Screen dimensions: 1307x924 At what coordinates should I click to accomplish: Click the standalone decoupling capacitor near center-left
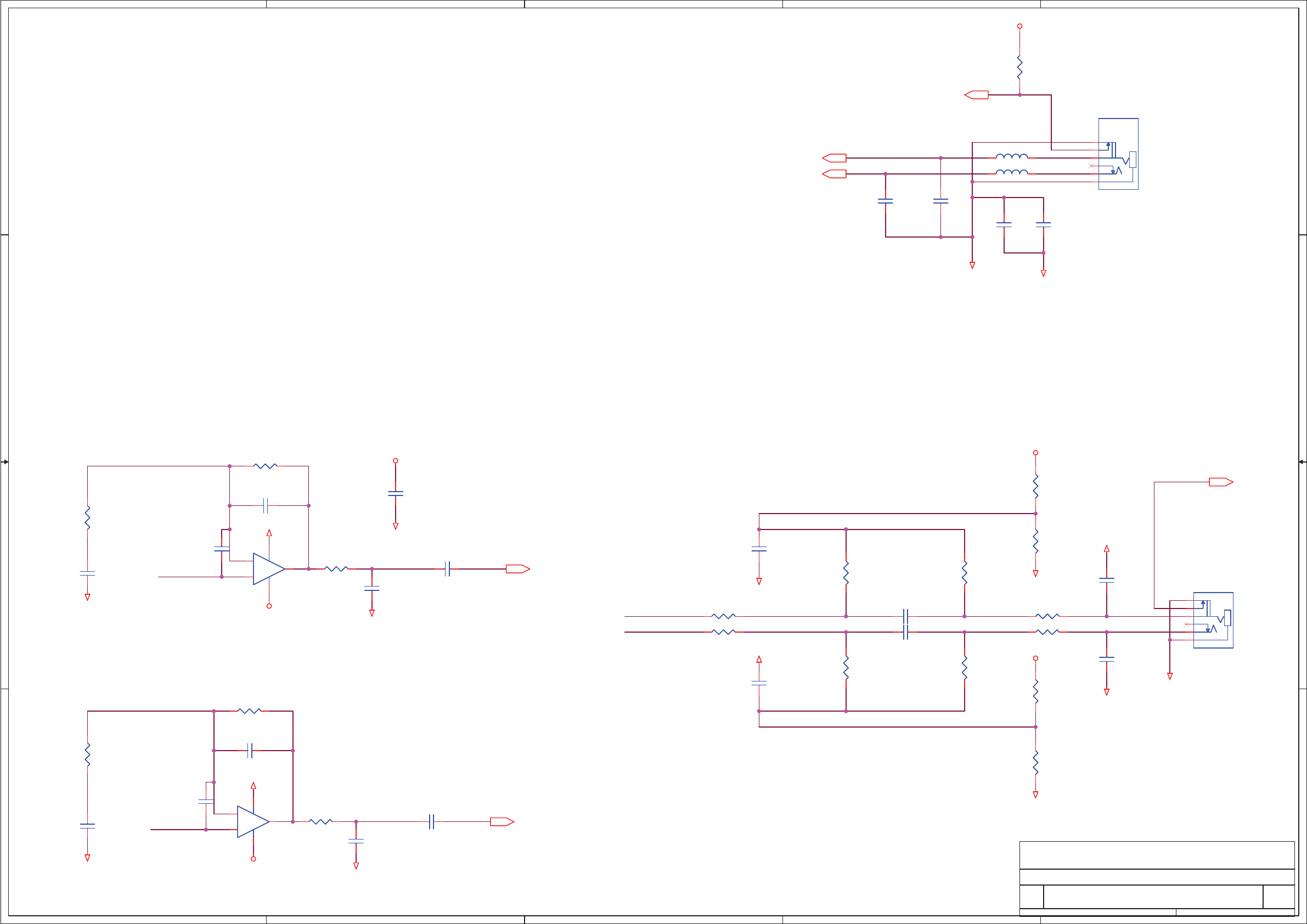pos(396,494)
